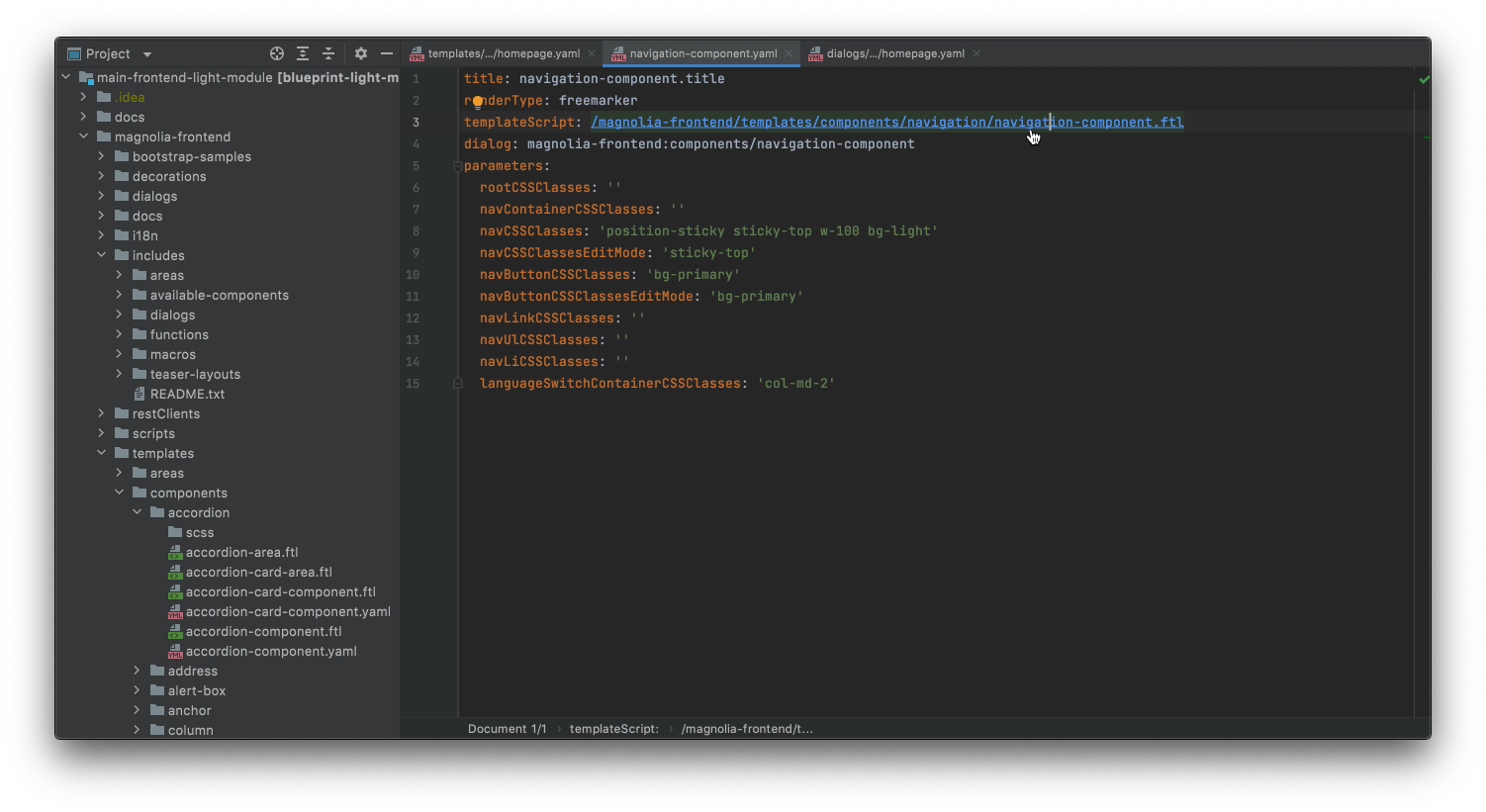Click the fold arrow on line 15 gutter

[x=457, y=383]
